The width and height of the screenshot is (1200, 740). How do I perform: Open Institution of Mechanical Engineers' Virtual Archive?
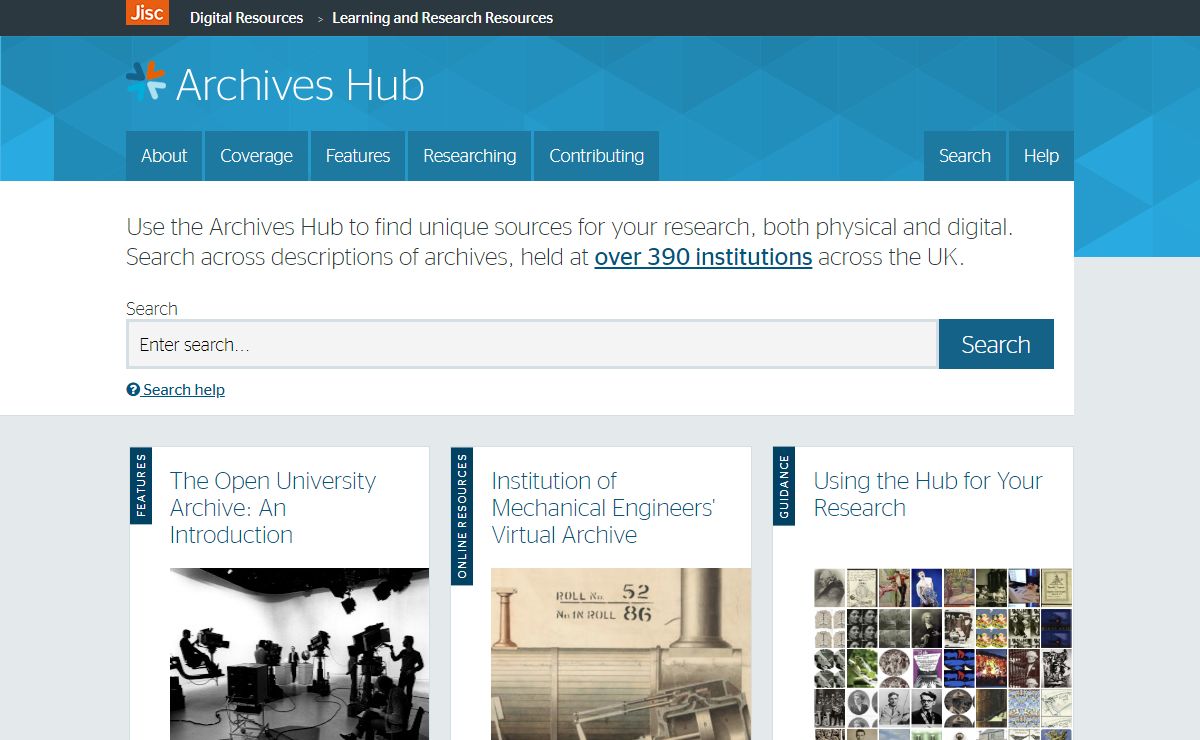click(x=603, y=508)
